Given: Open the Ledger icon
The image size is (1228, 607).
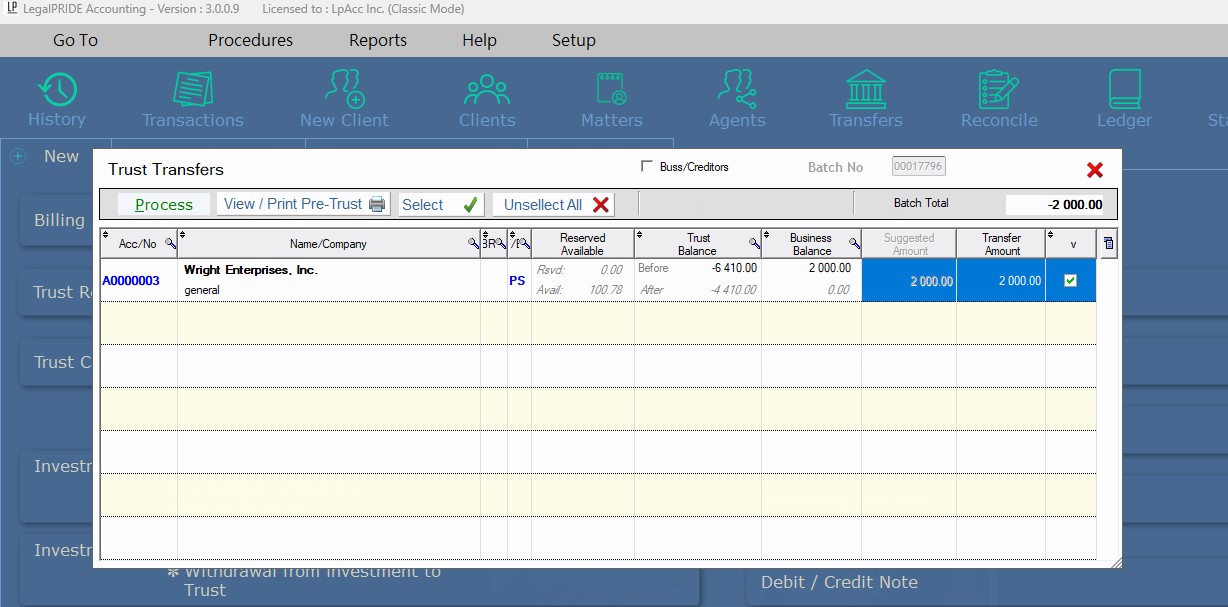Looking at the screenshot, I should click(1124, 100).
